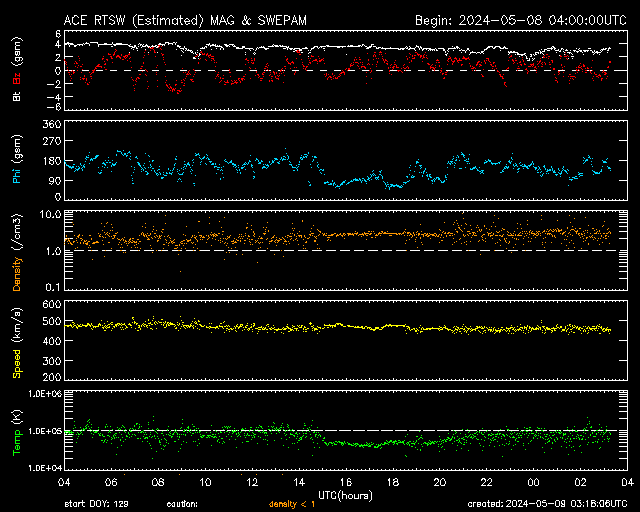This screenshot has width=640, height=512.
Task: Click the 'caution:' label at bottom
Action: (x=183, y=503)
